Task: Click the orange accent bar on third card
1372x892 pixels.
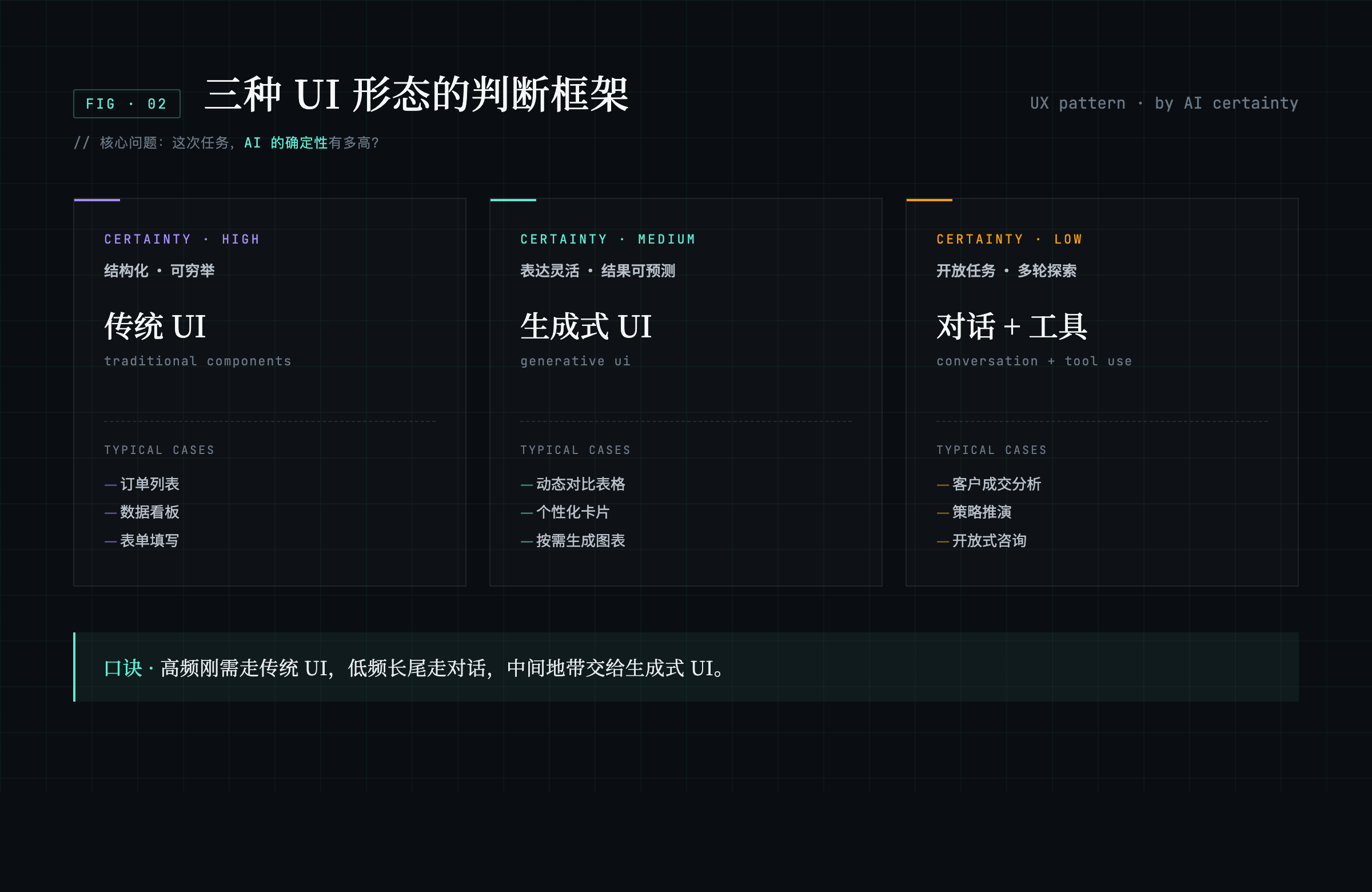Action: [929, 200]
